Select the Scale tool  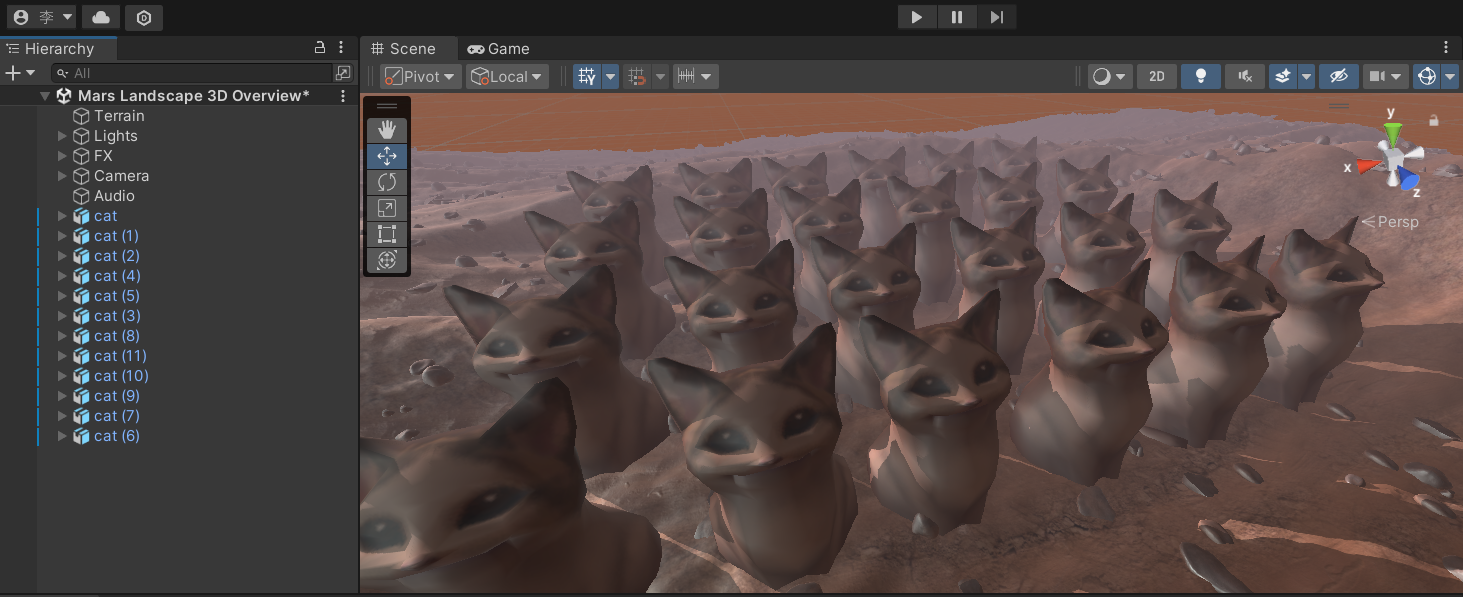(x=387, y=208)
